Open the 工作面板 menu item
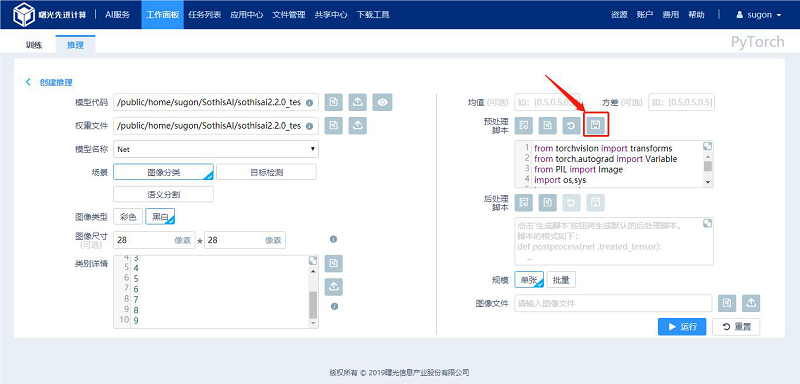The width and height of the screenshot is (800, 384). [x=162, y=15]
